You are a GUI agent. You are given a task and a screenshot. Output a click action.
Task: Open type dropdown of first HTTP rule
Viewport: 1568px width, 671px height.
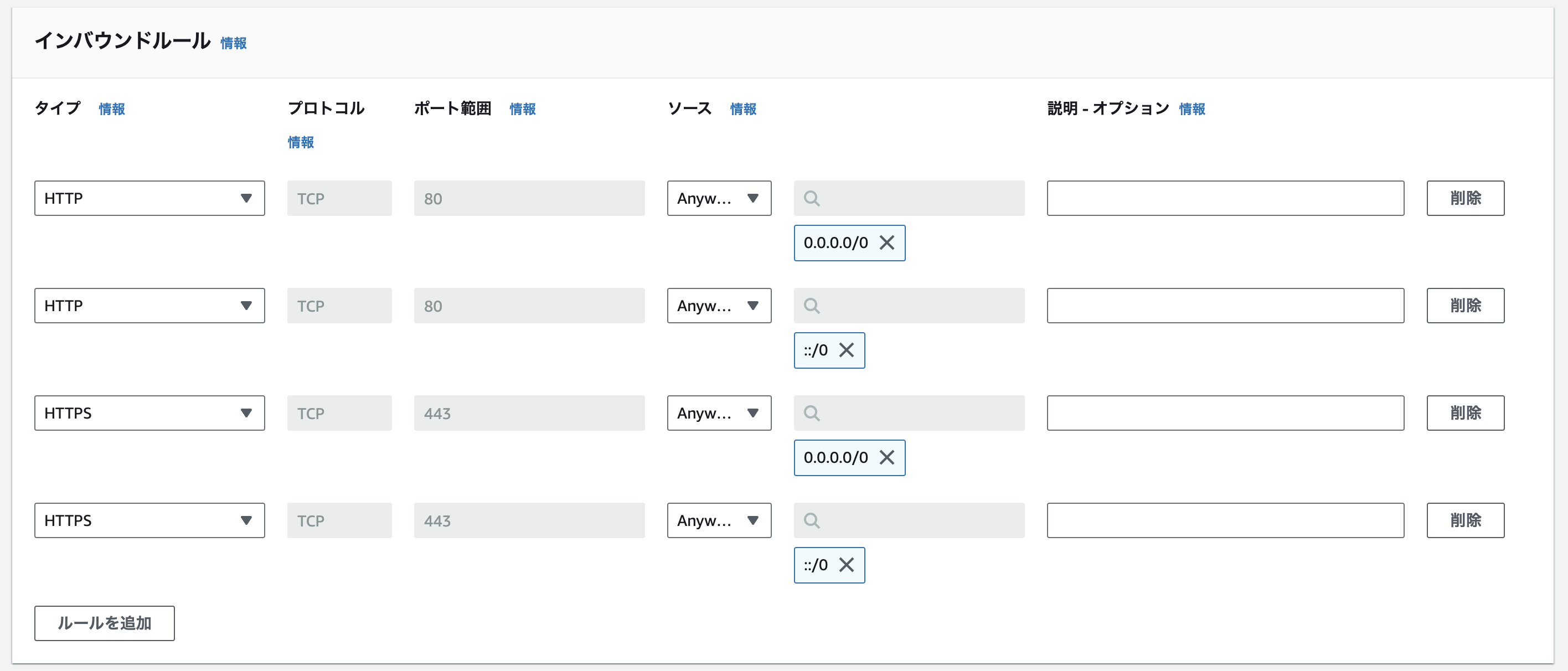tap(149, 198)
